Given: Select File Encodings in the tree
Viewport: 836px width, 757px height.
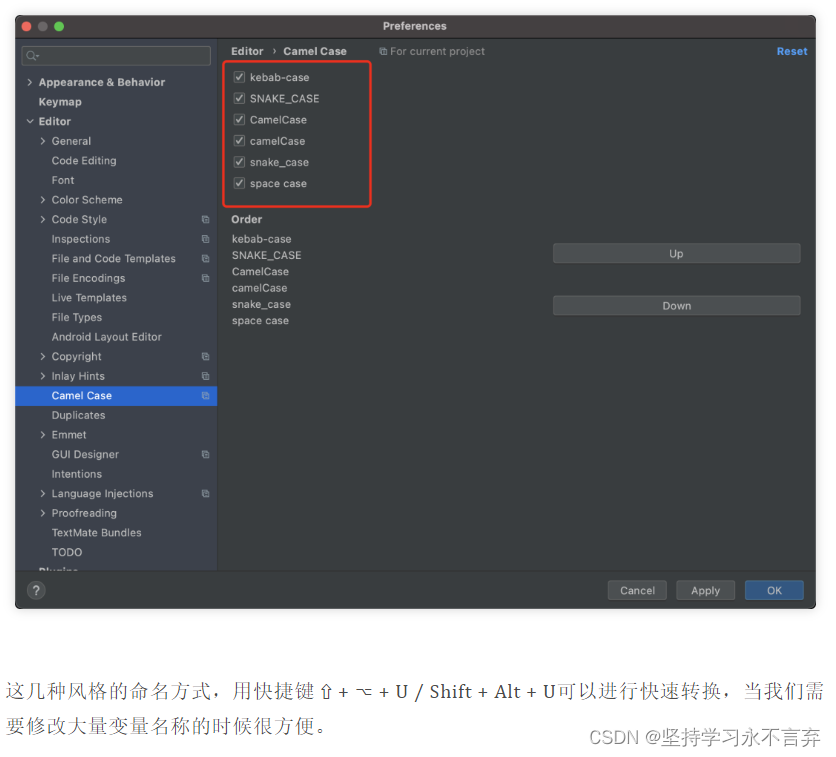Looking at the screenshot, I should 89,278.
